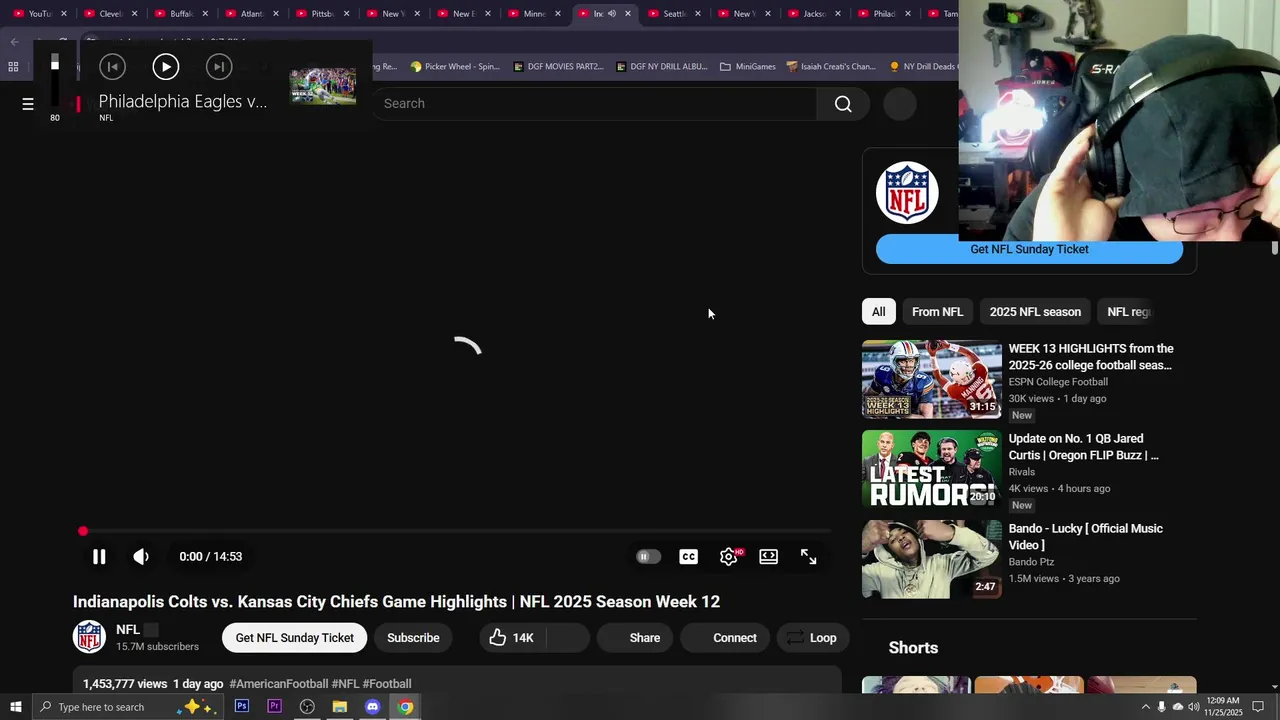Switch to the Atlanta browser tab
Viewport: 1280px width, 720px height.
(x=251, y=14)
